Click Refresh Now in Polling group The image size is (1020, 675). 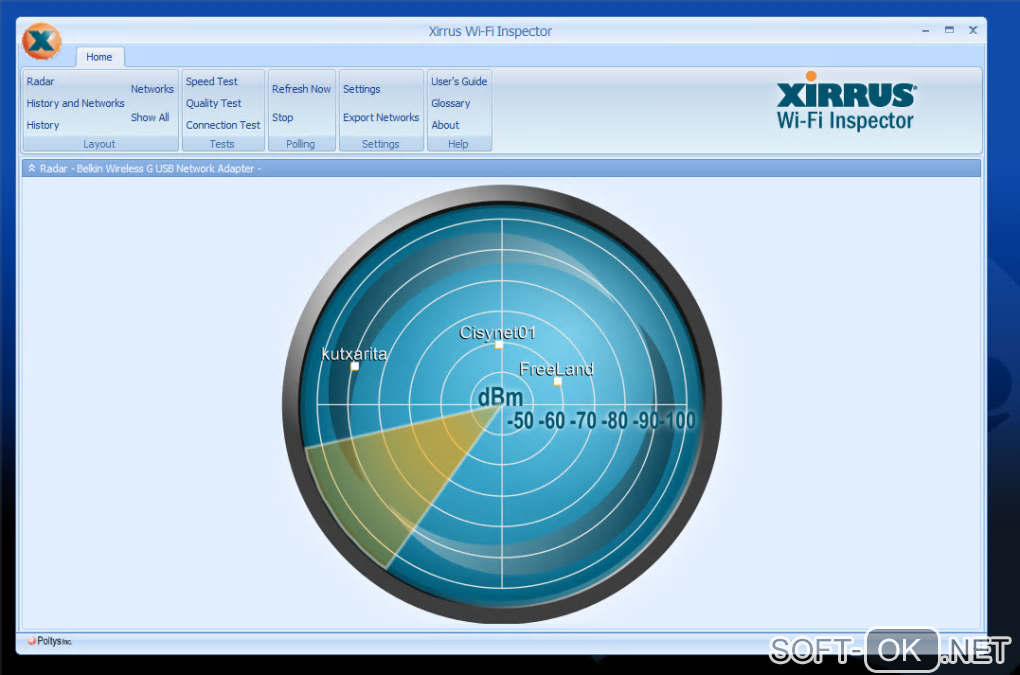click(301, 89)
